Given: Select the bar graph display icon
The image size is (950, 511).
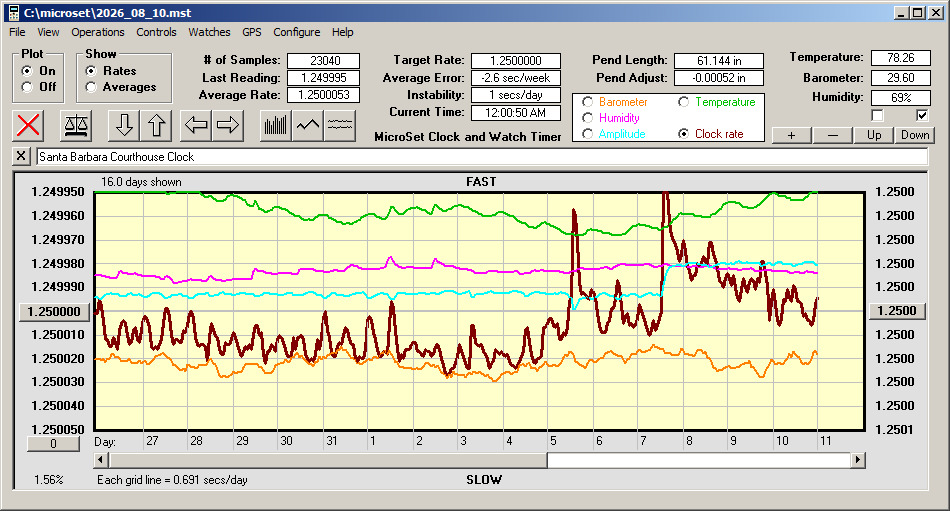Looking at the screenshot, I should [276, 125].
